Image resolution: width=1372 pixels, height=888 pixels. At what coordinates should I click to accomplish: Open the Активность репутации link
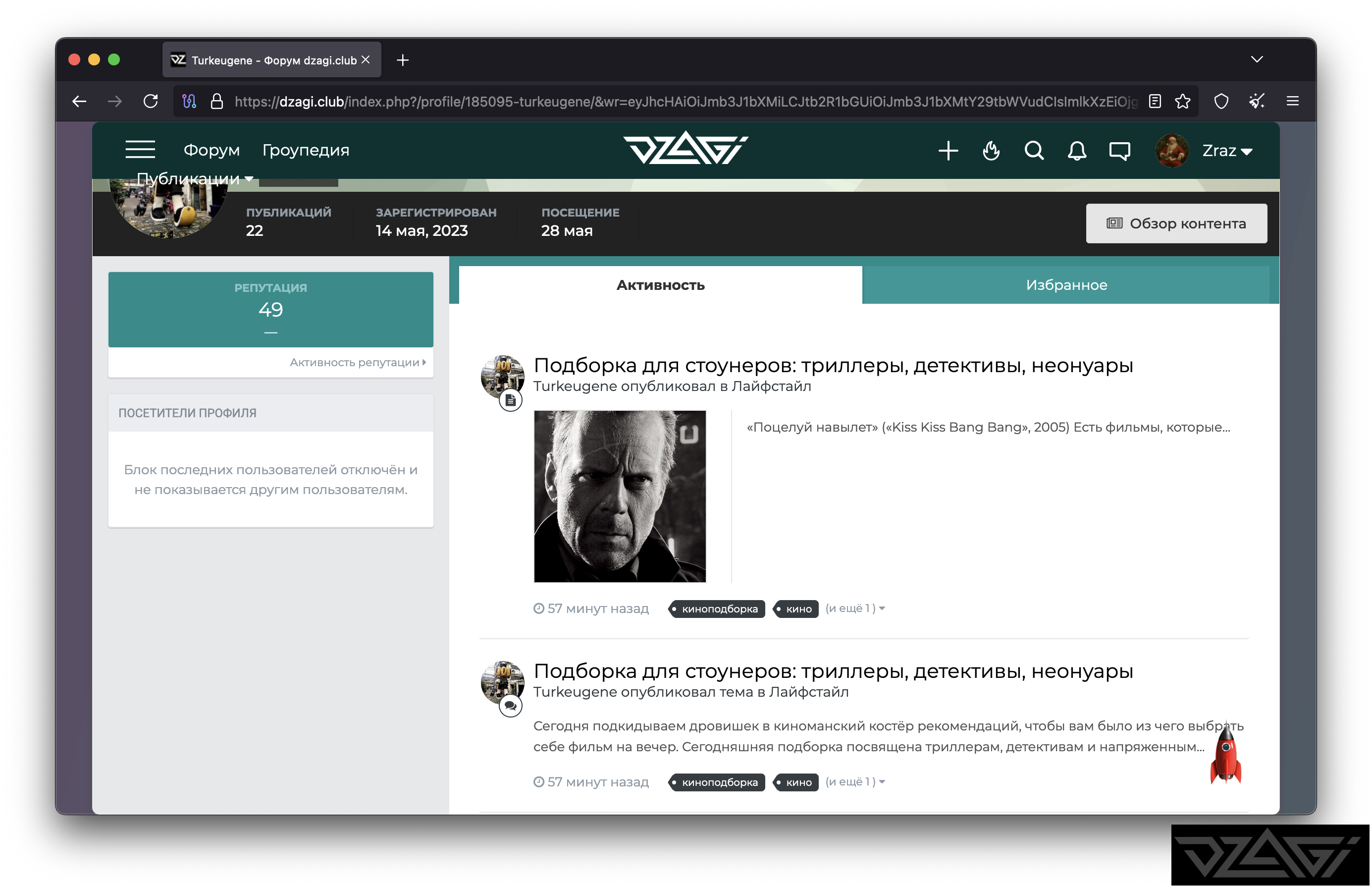[x=358, y=362]
